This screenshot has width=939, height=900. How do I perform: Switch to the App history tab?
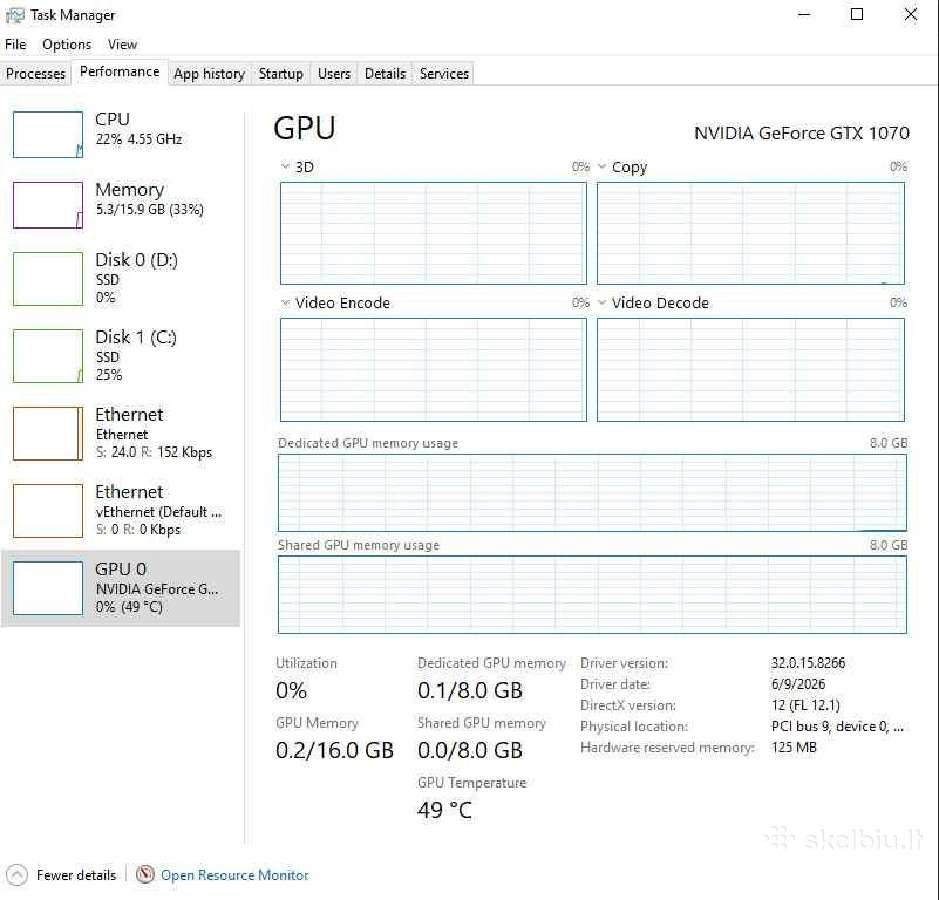[209, 74]
